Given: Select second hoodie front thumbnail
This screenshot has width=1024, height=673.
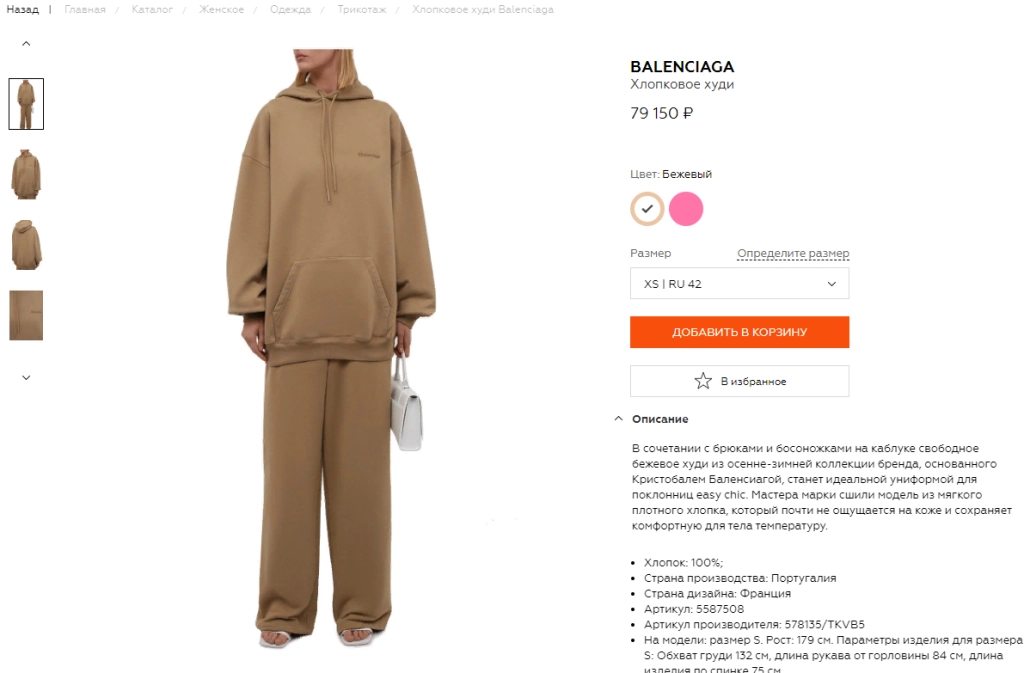Looking at the screenshot, I should 26,174.
